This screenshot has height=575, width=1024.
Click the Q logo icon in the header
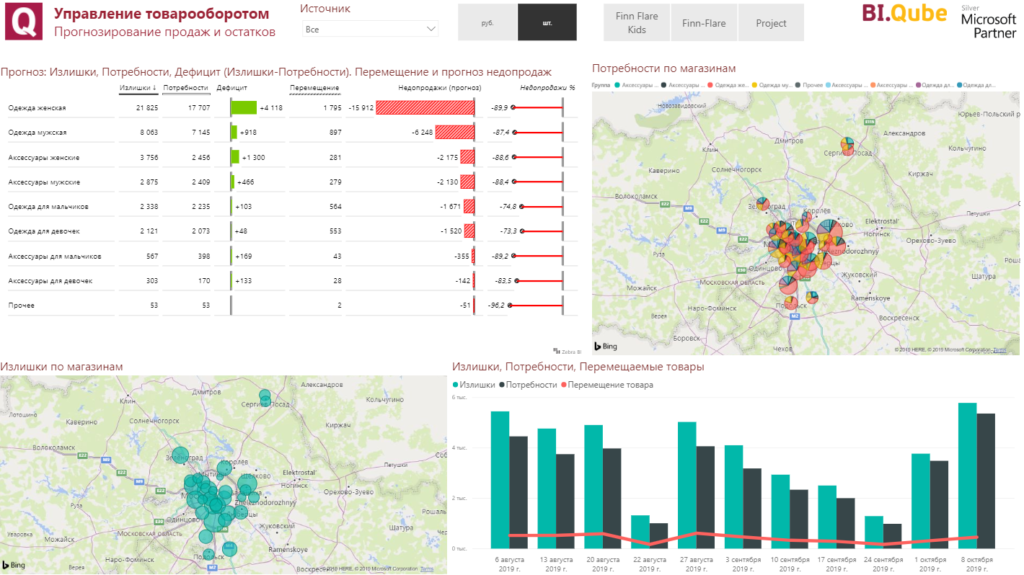click(x=24, y=21)
